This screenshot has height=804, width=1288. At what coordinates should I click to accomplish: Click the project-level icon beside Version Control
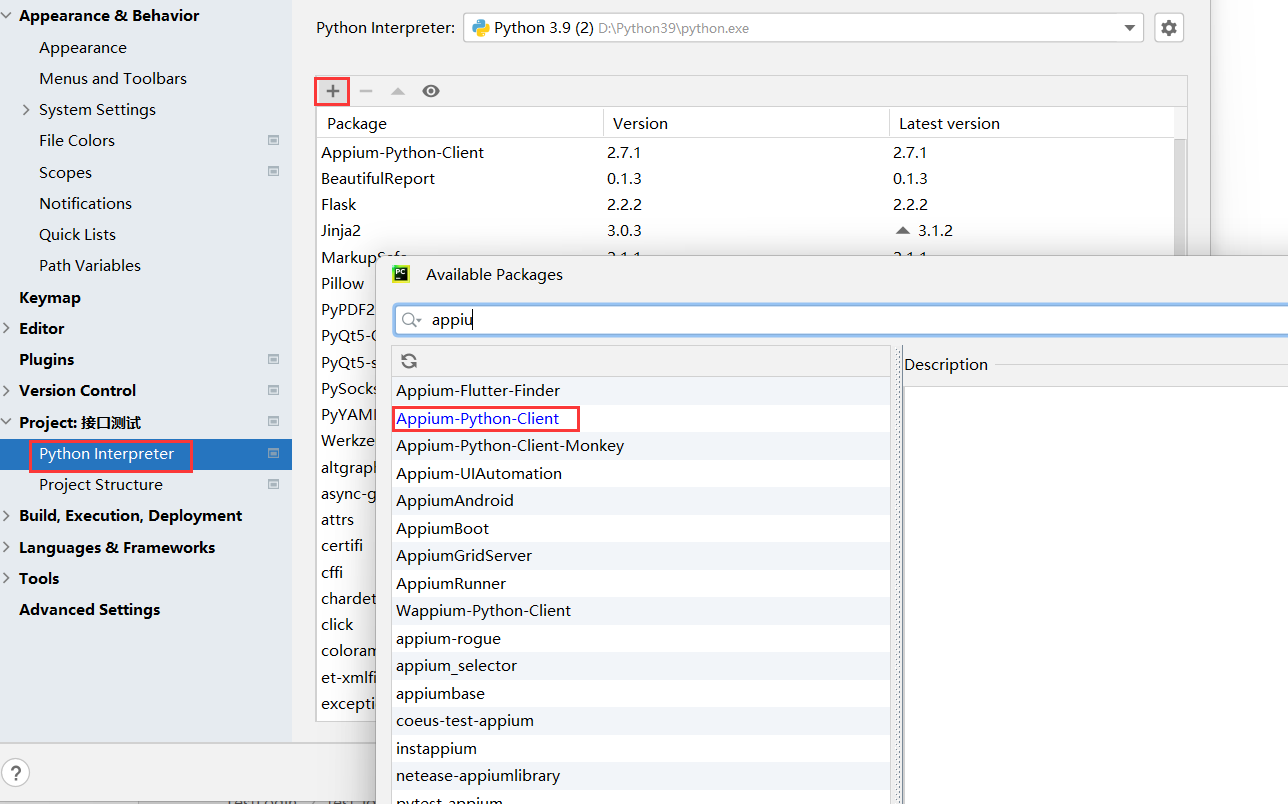coord(274,390)
